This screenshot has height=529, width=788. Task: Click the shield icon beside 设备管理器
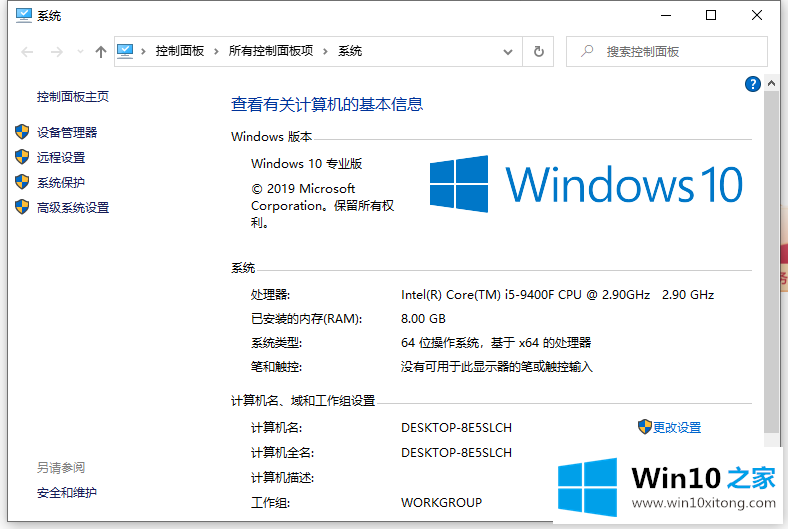(22, 132)
